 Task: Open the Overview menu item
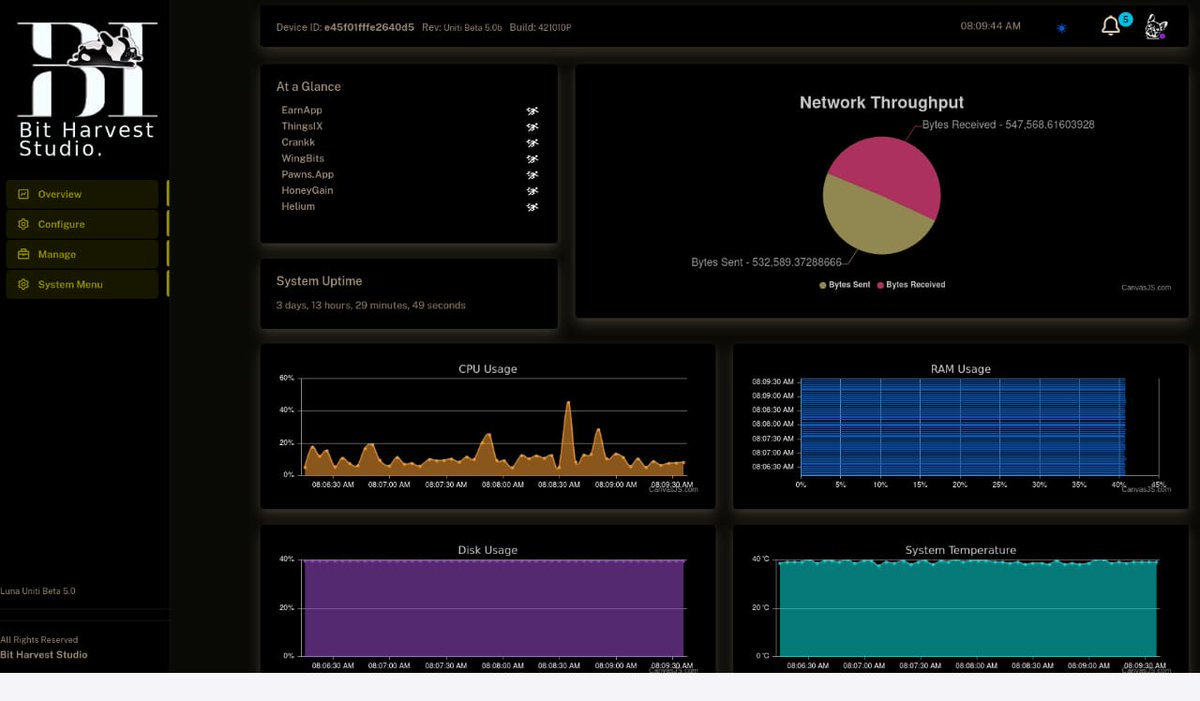tap(83, 194)
